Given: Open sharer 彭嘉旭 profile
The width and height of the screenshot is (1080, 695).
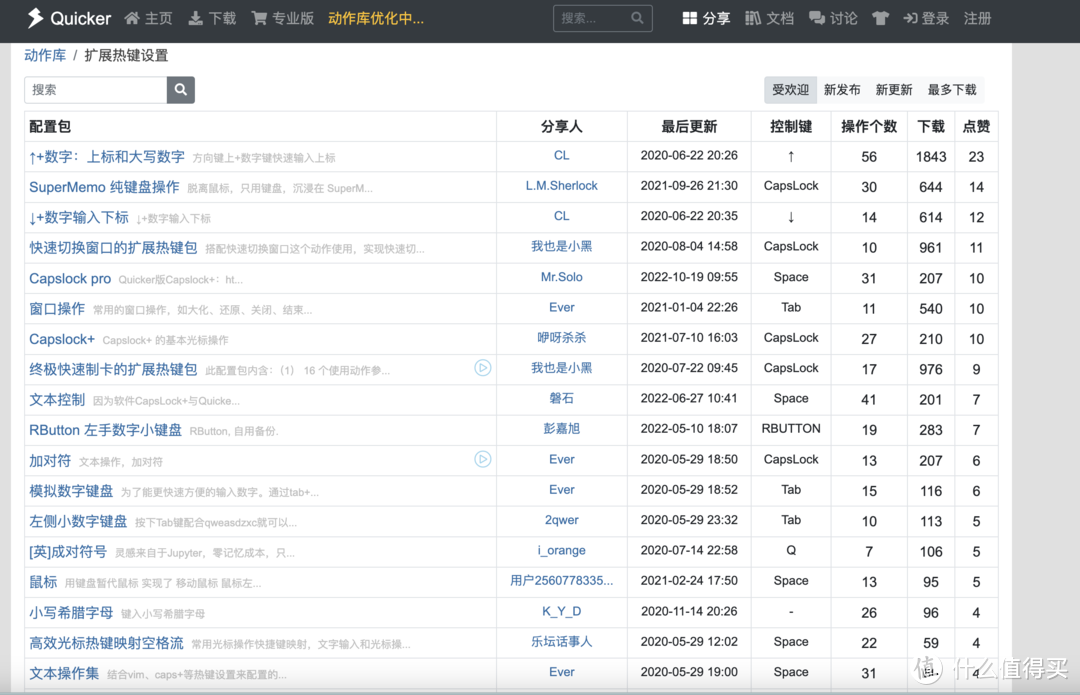Looking at the screenshot, I should coord(561,428).
